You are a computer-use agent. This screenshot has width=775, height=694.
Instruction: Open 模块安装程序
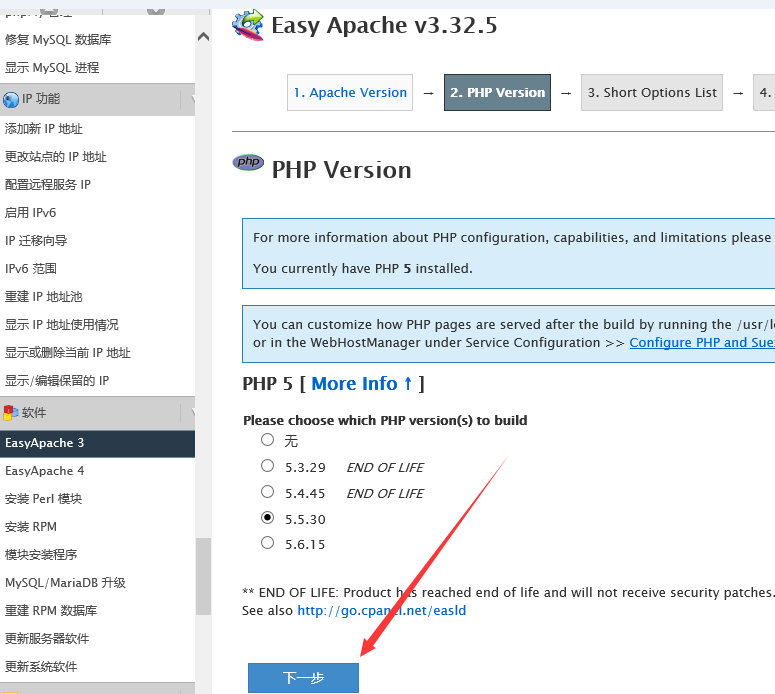coord(41,555)
